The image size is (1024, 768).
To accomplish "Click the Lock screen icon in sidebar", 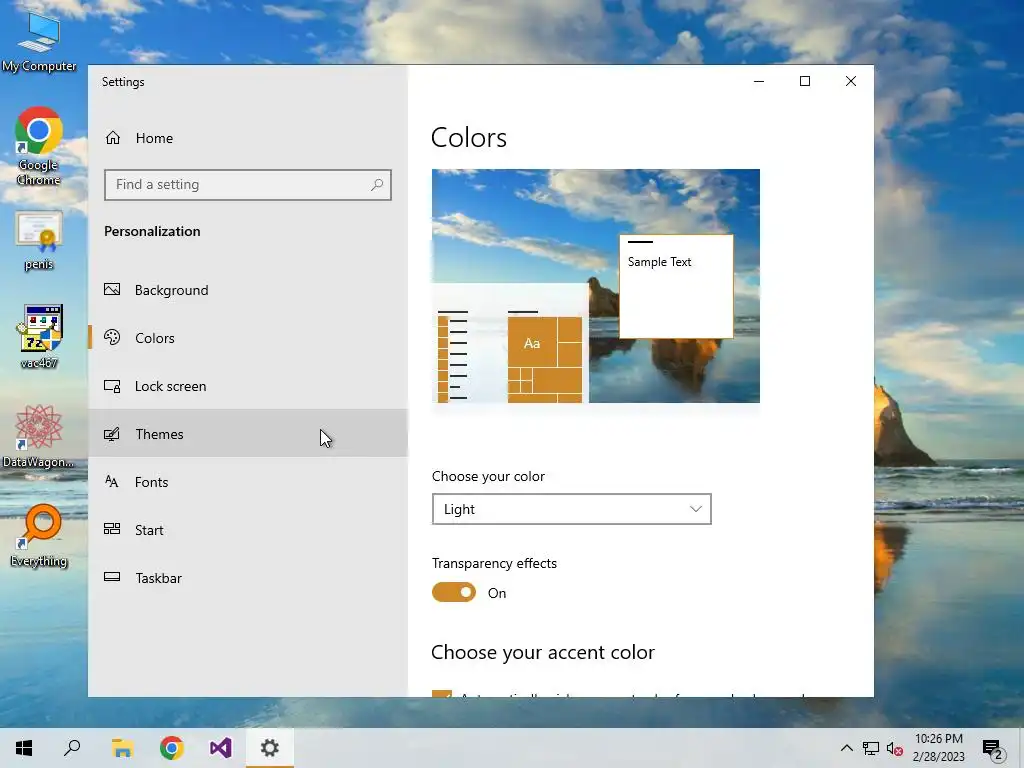I will pos(112,386).
